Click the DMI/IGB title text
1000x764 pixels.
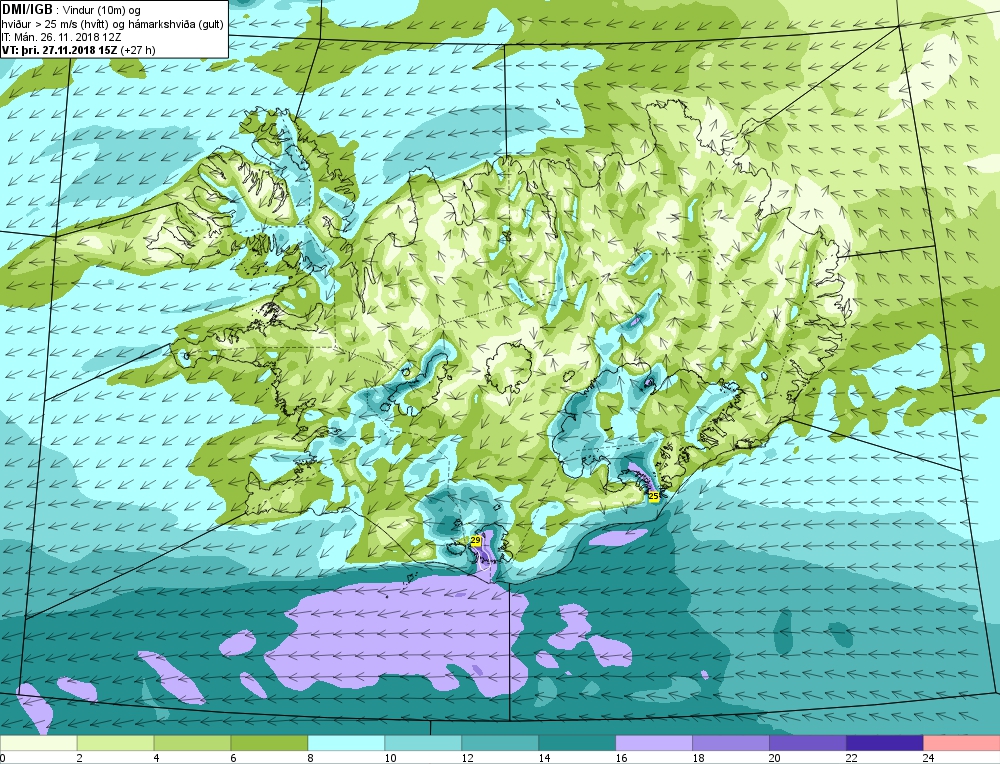tap(27, 10)
